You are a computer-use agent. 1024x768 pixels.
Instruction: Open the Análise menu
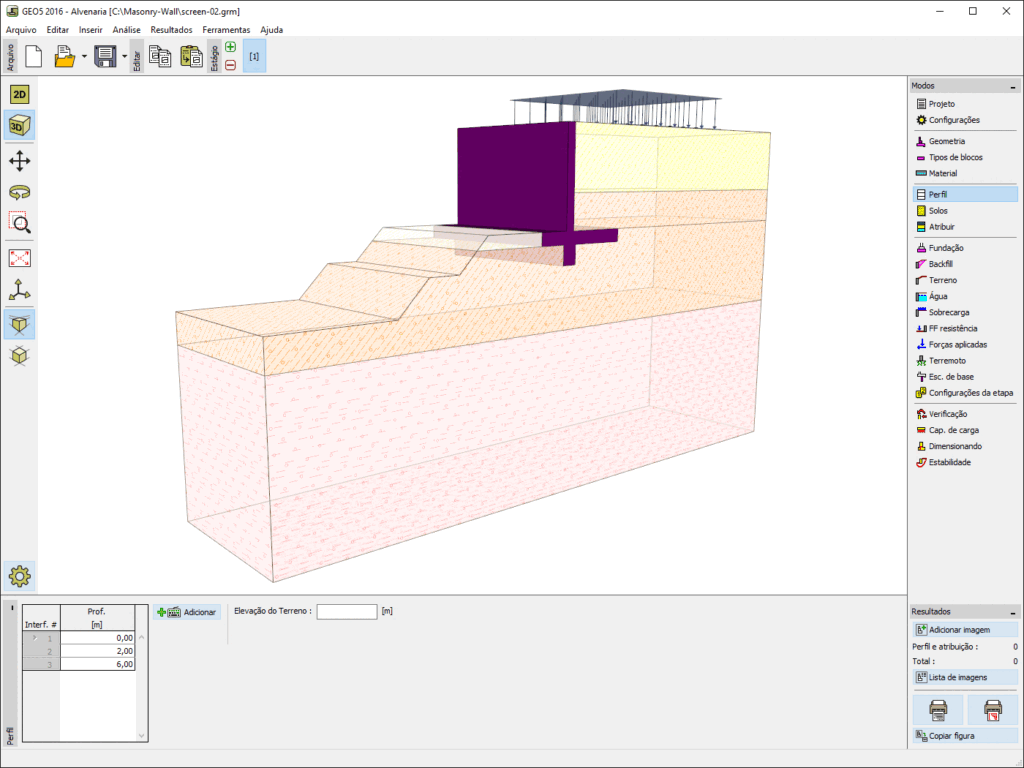coord(126,29)
